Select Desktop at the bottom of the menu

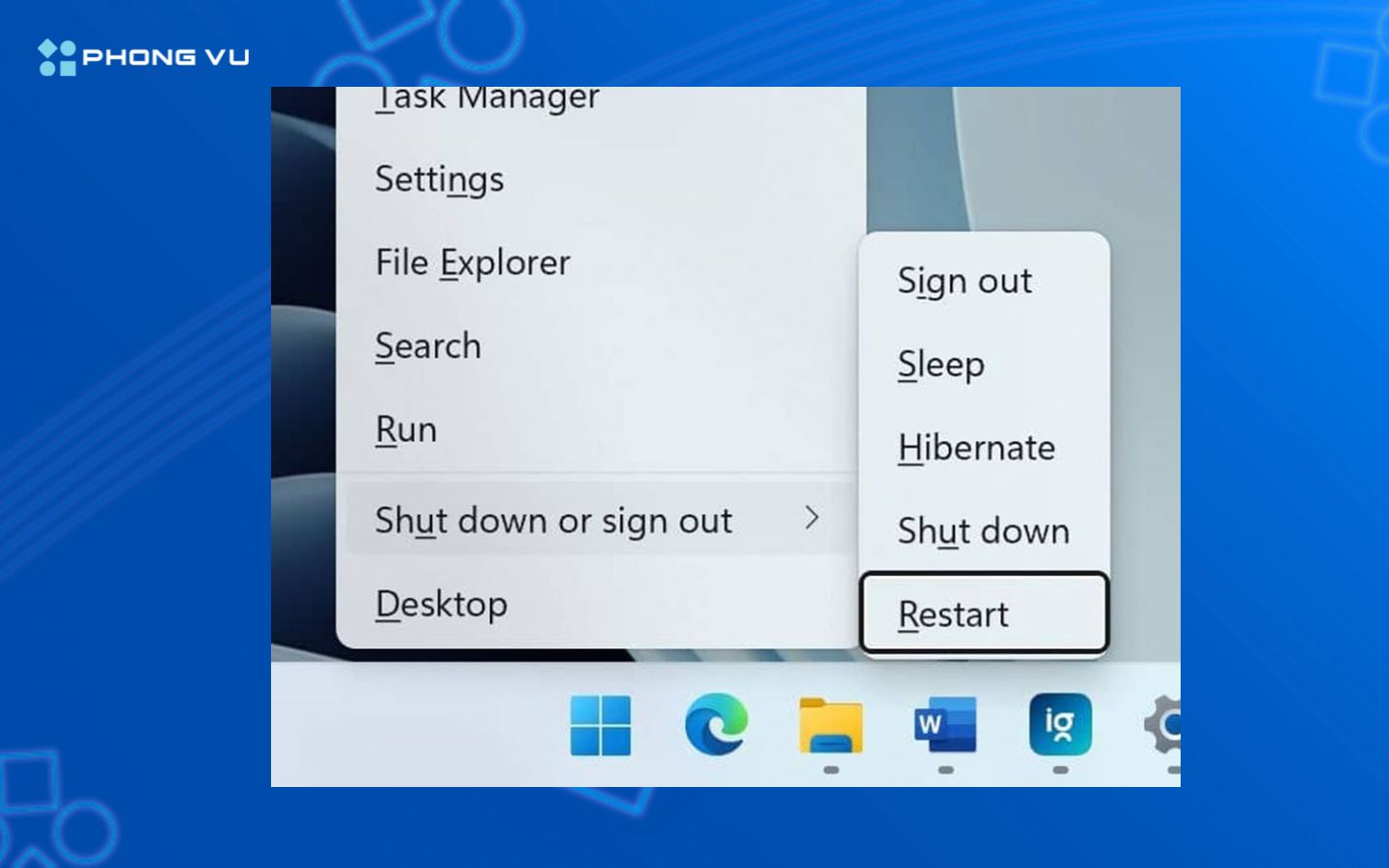click(x=442, y=605)
